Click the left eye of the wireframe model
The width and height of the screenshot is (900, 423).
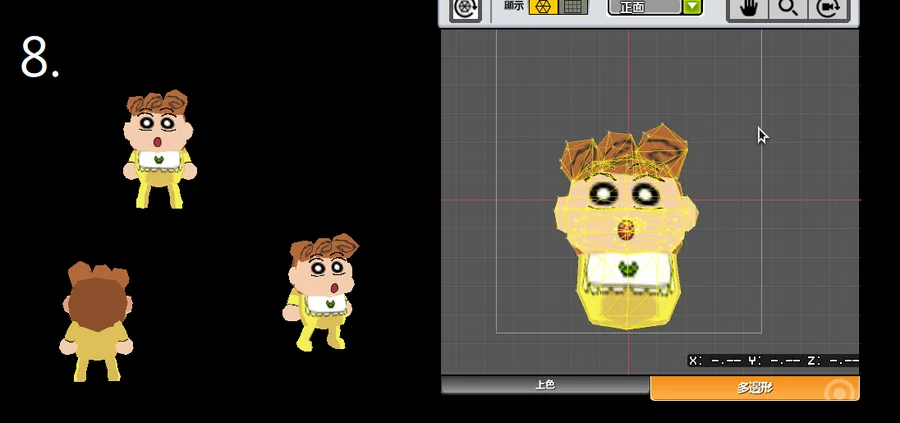[603, 193]
